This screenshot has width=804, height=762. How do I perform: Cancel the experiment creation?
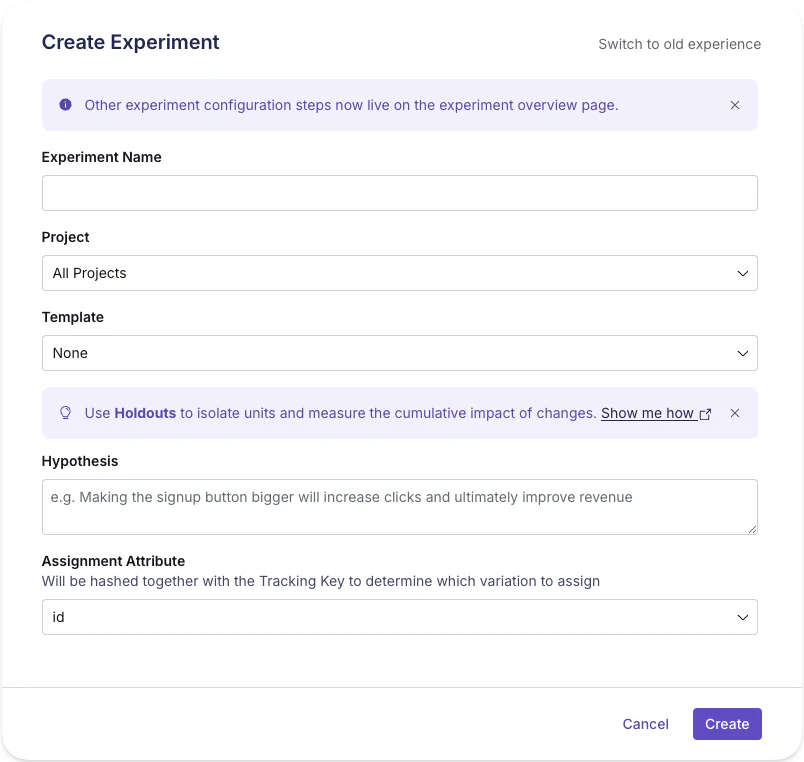pos(646,724)
